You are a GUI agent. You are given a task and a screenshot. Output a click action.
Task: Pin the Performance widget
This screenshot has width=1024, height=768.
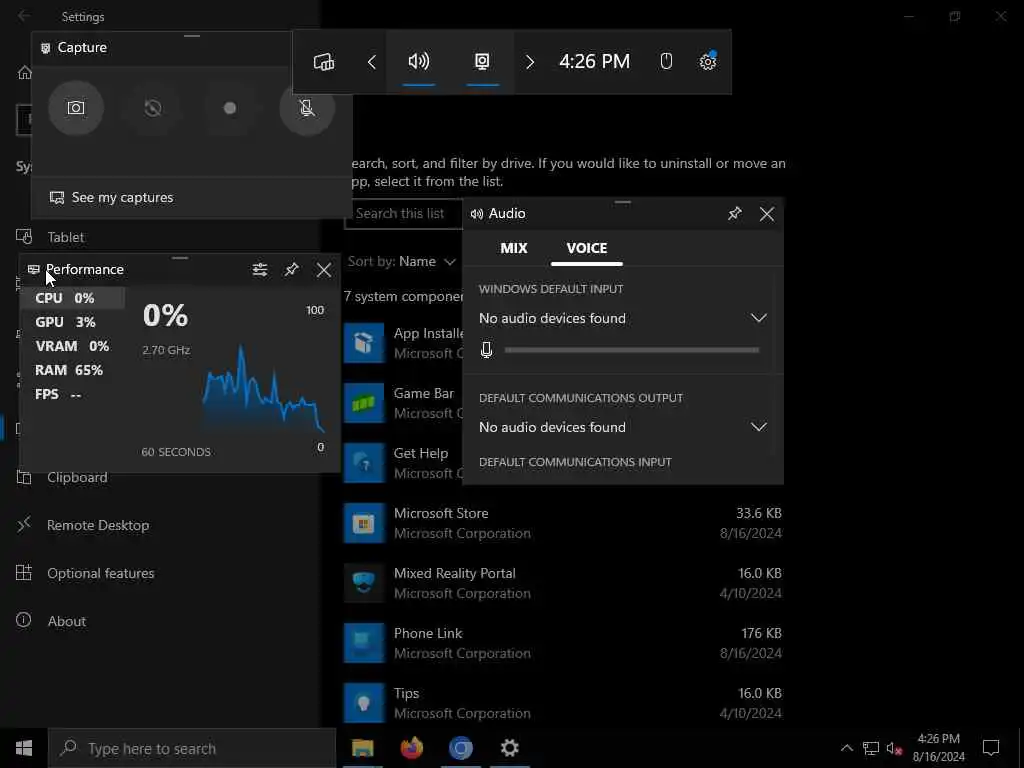point(291,270)
